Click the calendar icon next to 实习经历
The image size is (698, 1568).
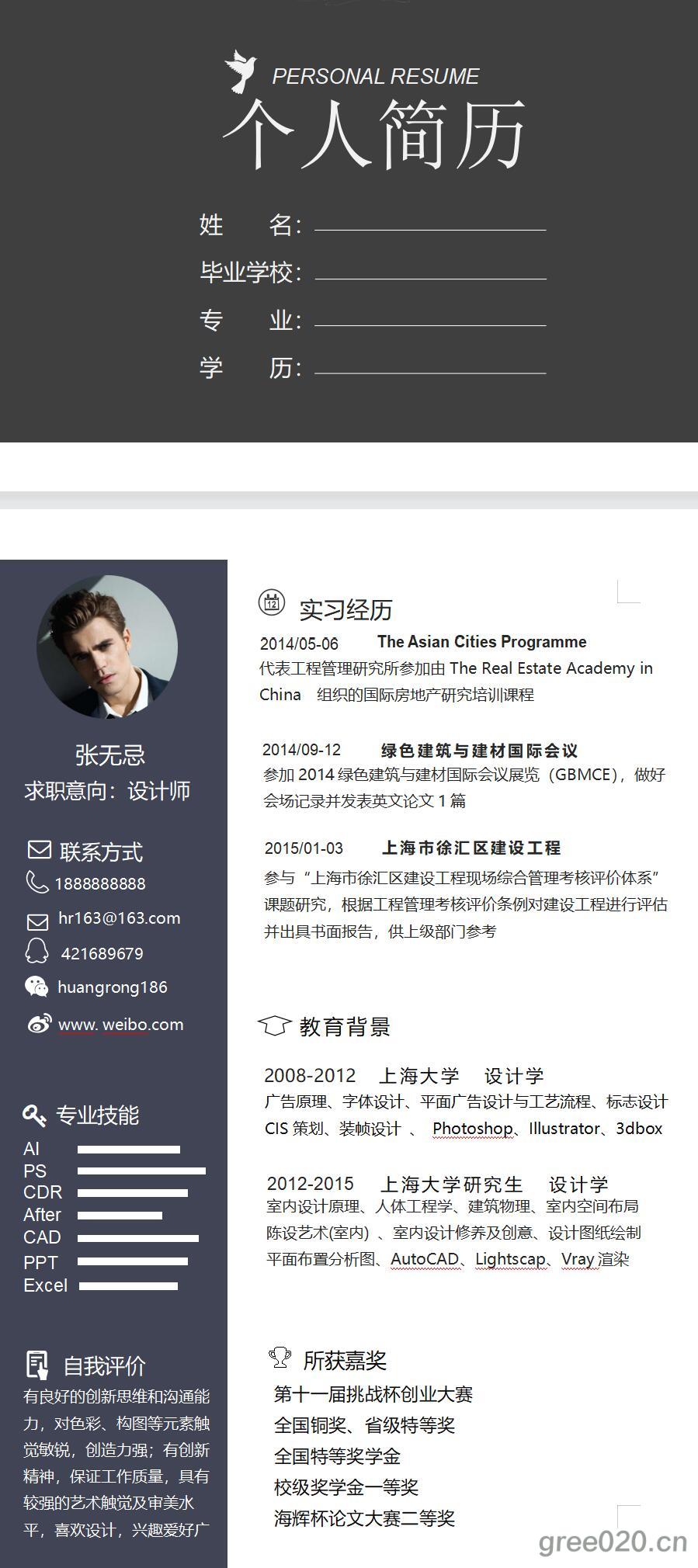(x=272, y=602)
